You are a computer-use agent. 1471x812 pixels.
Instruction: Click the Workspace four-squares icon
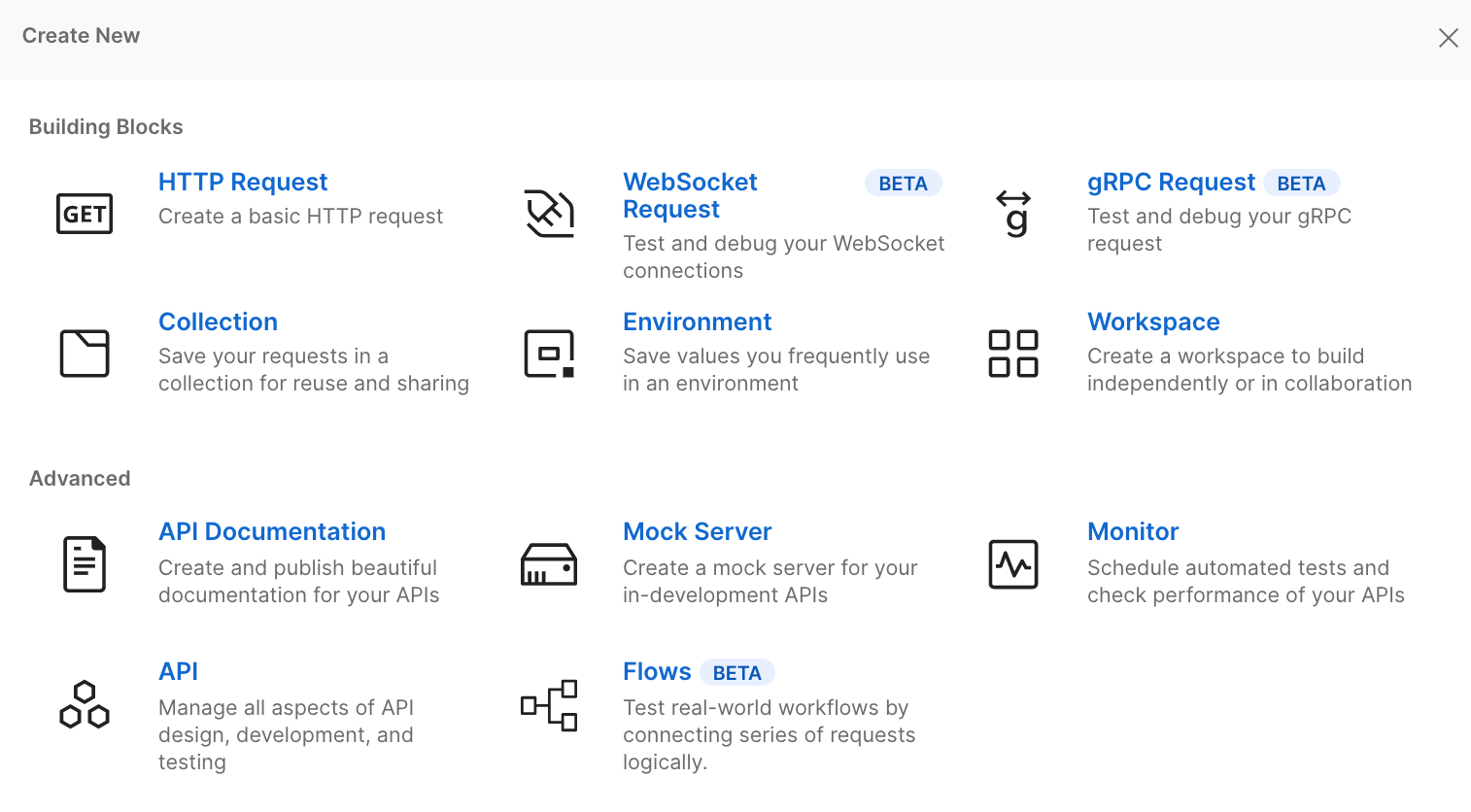coord(1013,354)
